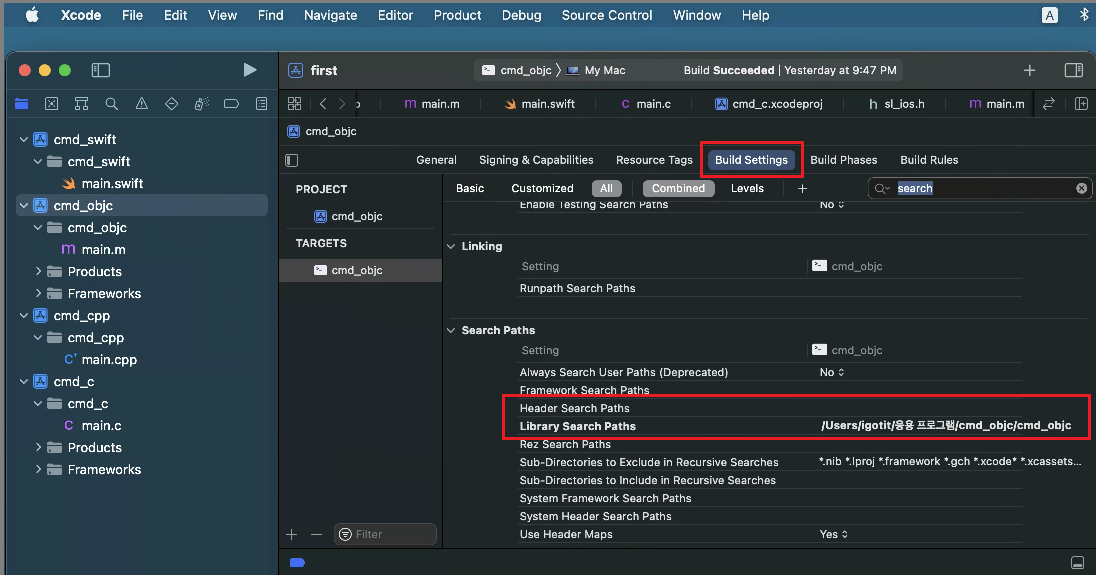Click the related items grid icon

(x=294, y=103)
